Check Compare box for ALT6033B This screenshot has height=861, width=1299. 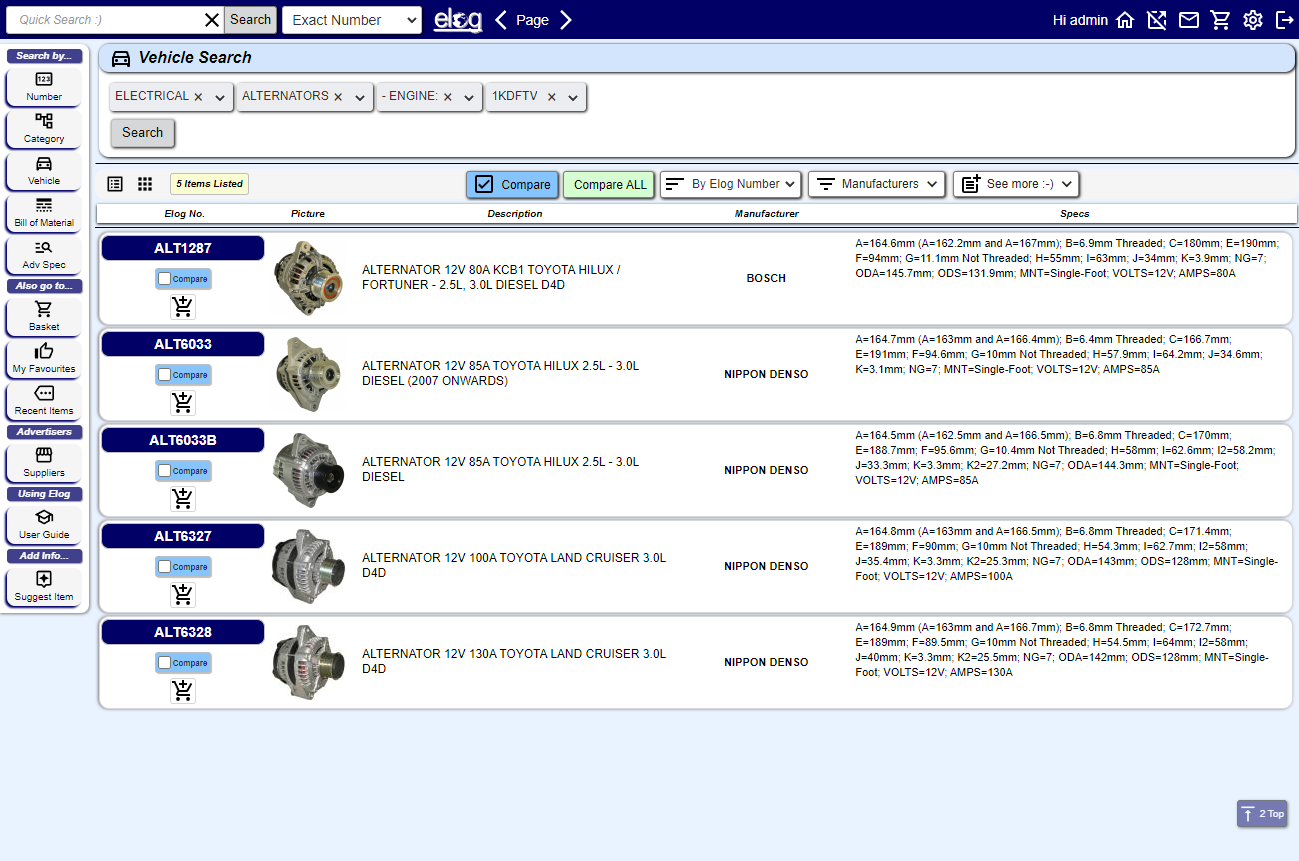[165, 471]
